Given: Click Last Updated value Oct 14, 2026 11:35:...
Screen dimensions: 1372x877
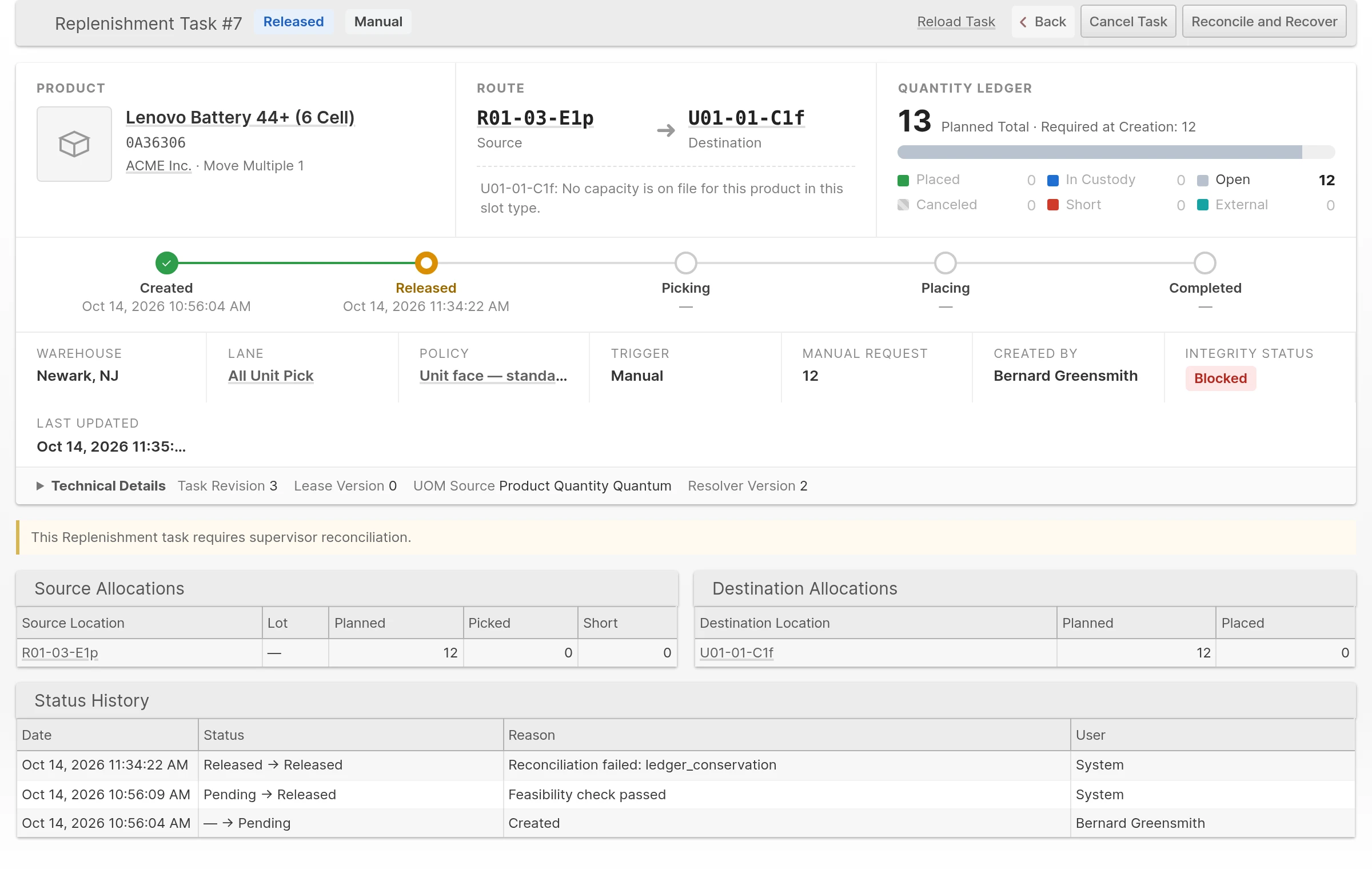Looking at the screenshot, I should pos(111,447).
